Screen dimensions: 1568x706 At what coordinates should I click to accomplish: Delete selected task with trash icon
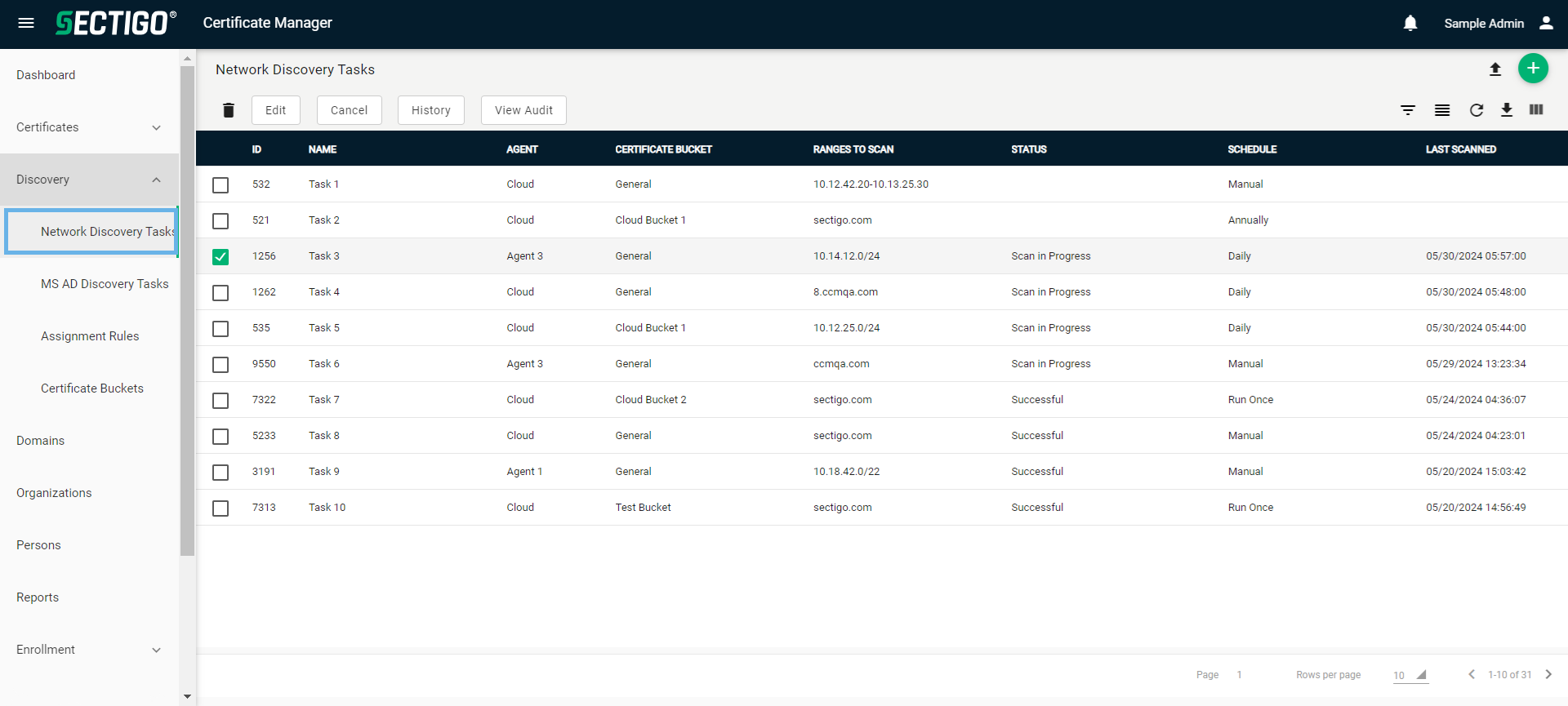pyautogui.click(x=229, y=110)
